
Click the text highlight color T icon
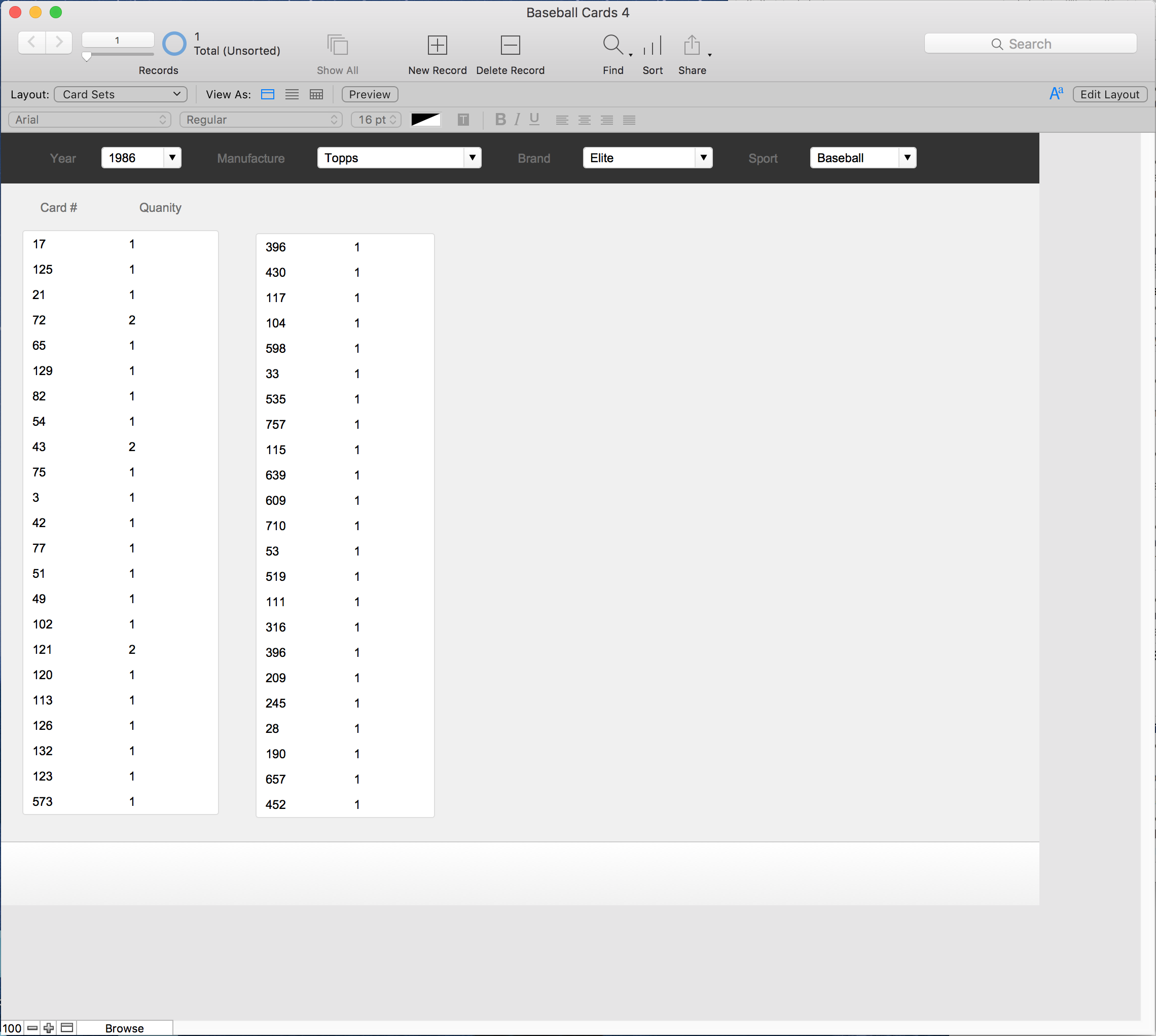pos(463,120)
